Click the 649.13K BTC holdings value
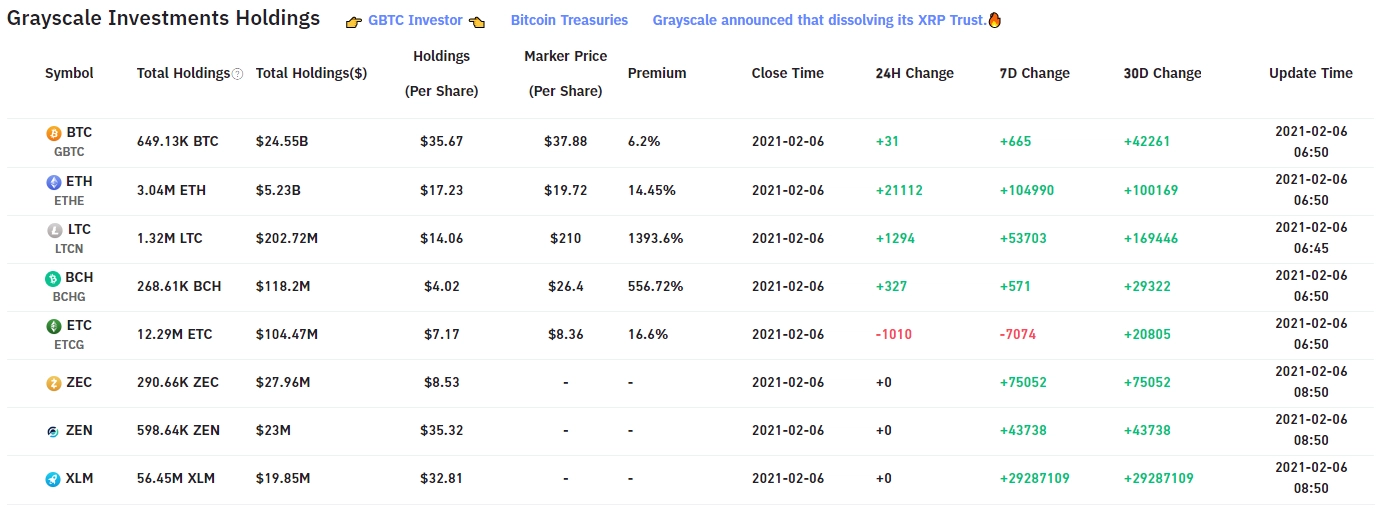The image size is (1383, 509). [x=178, y=142]
